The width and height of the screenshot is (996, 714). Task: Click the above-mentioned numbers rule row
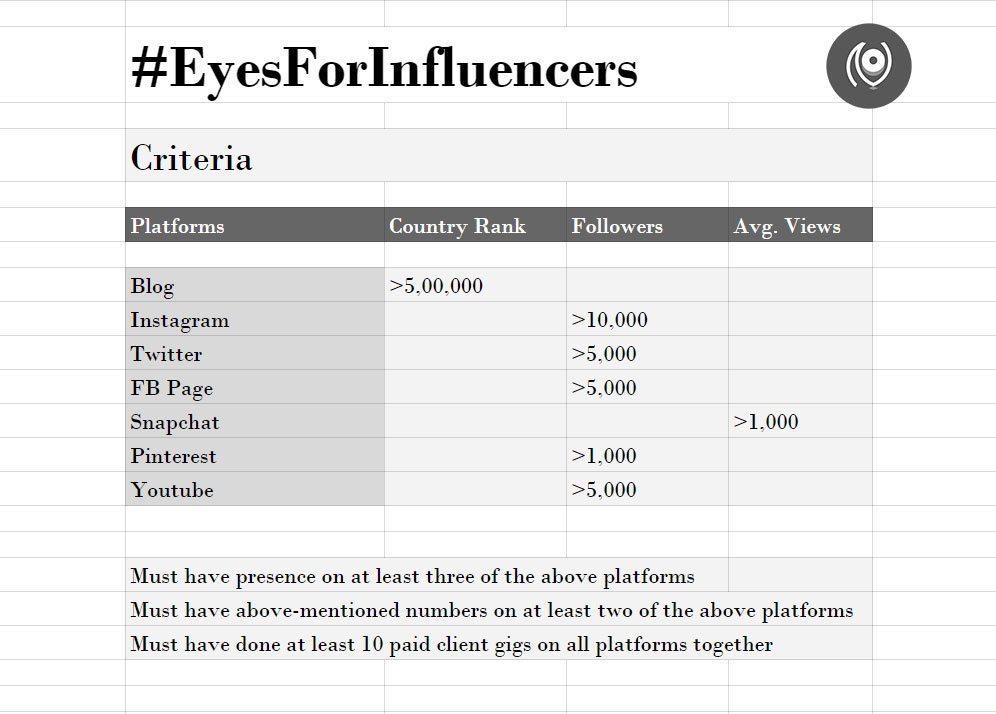499,609
